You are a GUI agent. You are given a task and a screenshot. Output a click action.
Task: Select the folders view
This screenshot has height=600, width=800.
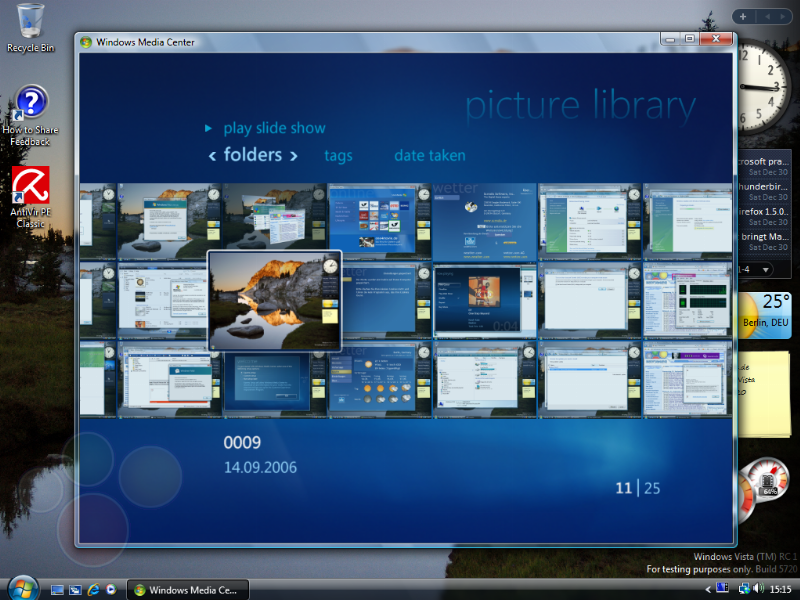click(x=253, y=155)
